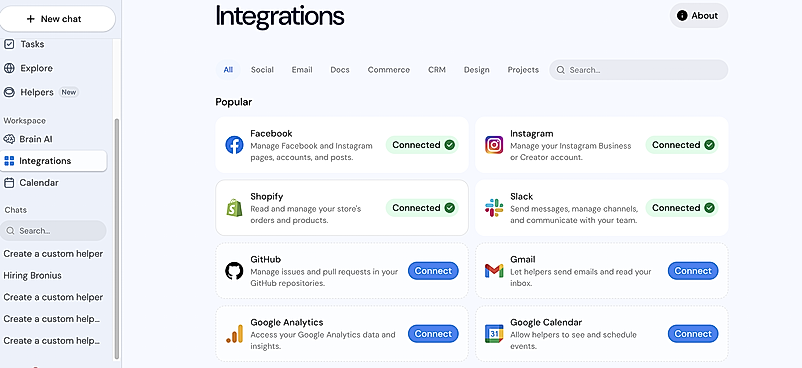Click the Connected label text on Shopify

click(x=416, y=208)
